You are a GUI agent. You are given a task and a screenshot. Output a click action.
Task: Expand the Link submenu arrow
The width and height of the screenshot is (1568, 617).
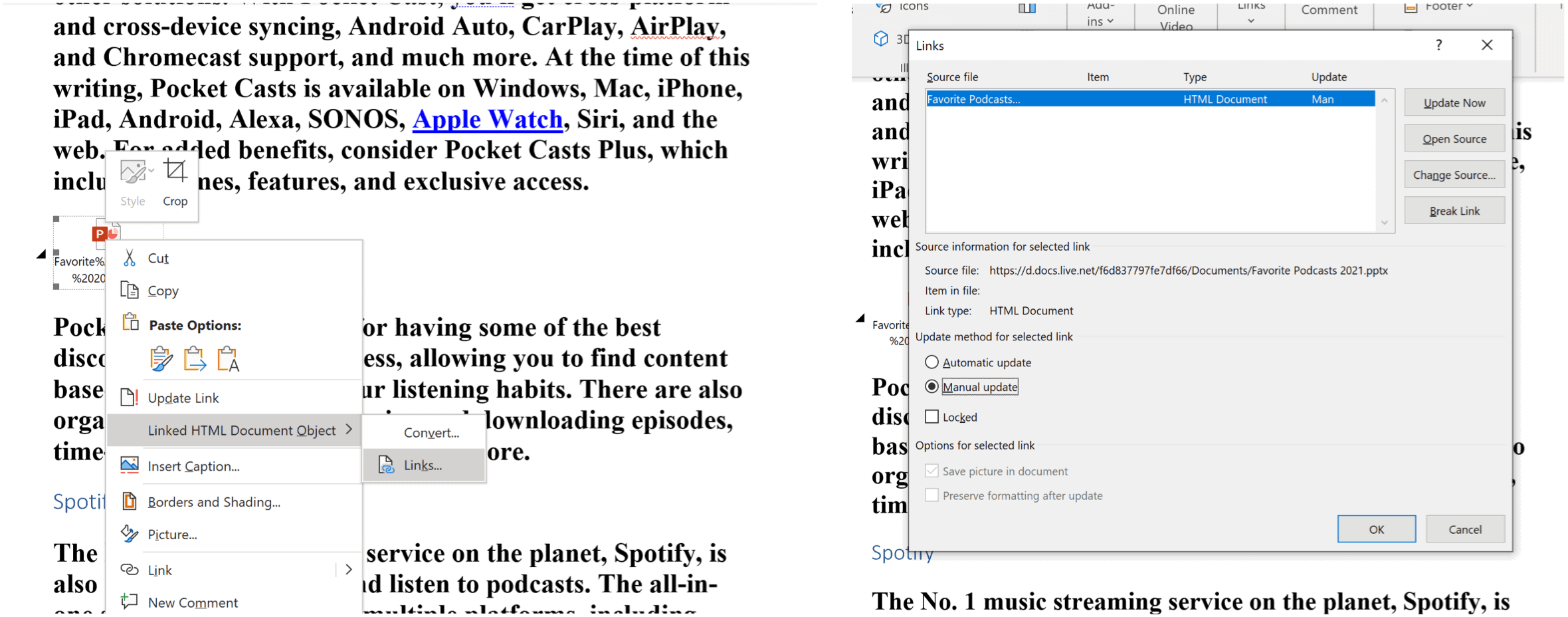(x=349, y=570)
